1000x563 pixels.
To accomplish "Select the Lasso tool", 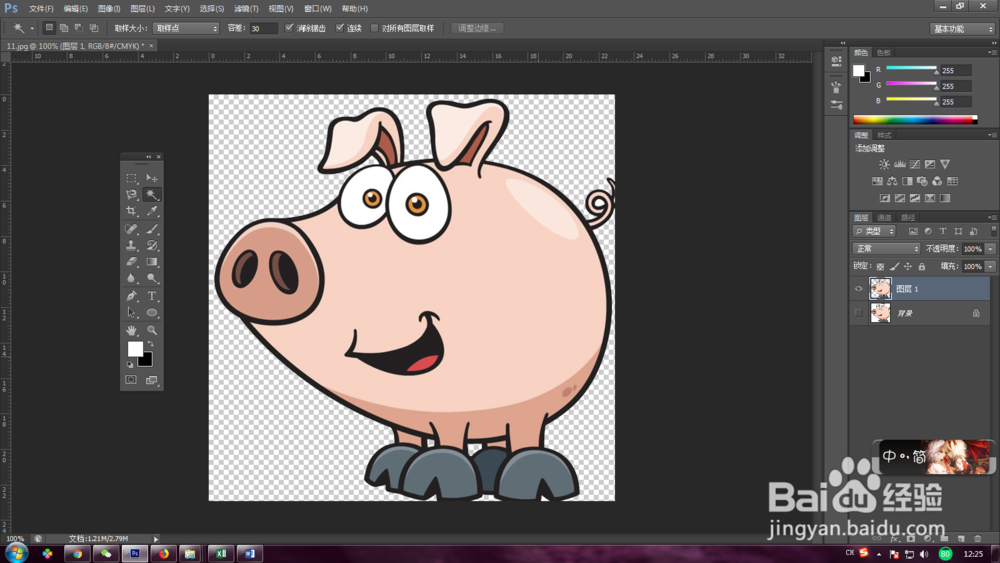I will coord(131,194).
